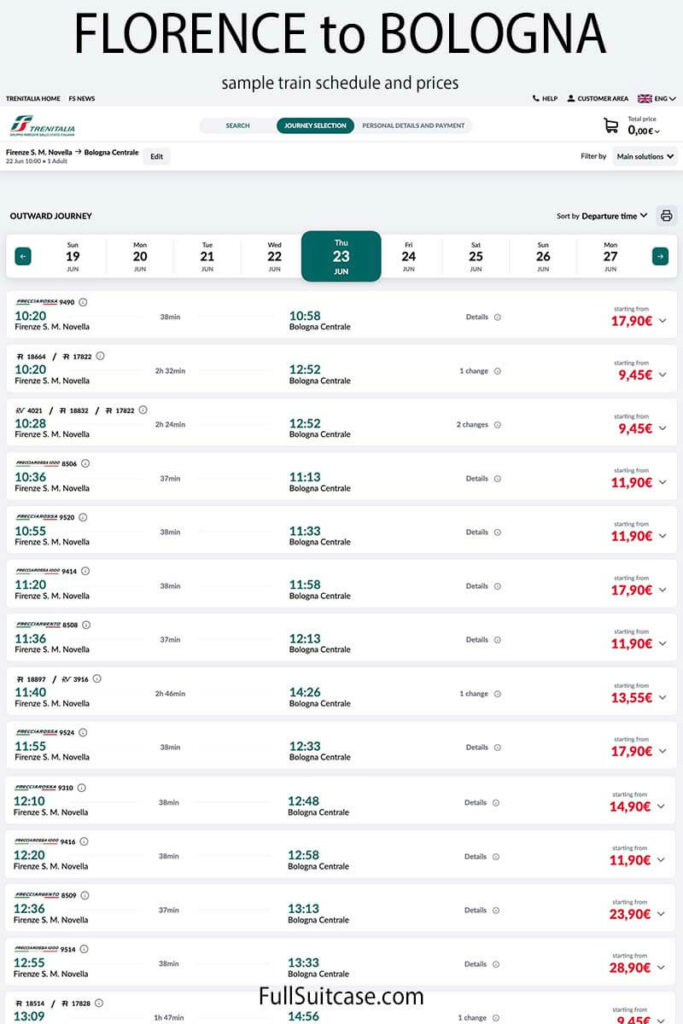Image resolution: width=683 pixels, height=1024 pixels.
Task: Open the shopping cart icon
Action: point(610,126)
